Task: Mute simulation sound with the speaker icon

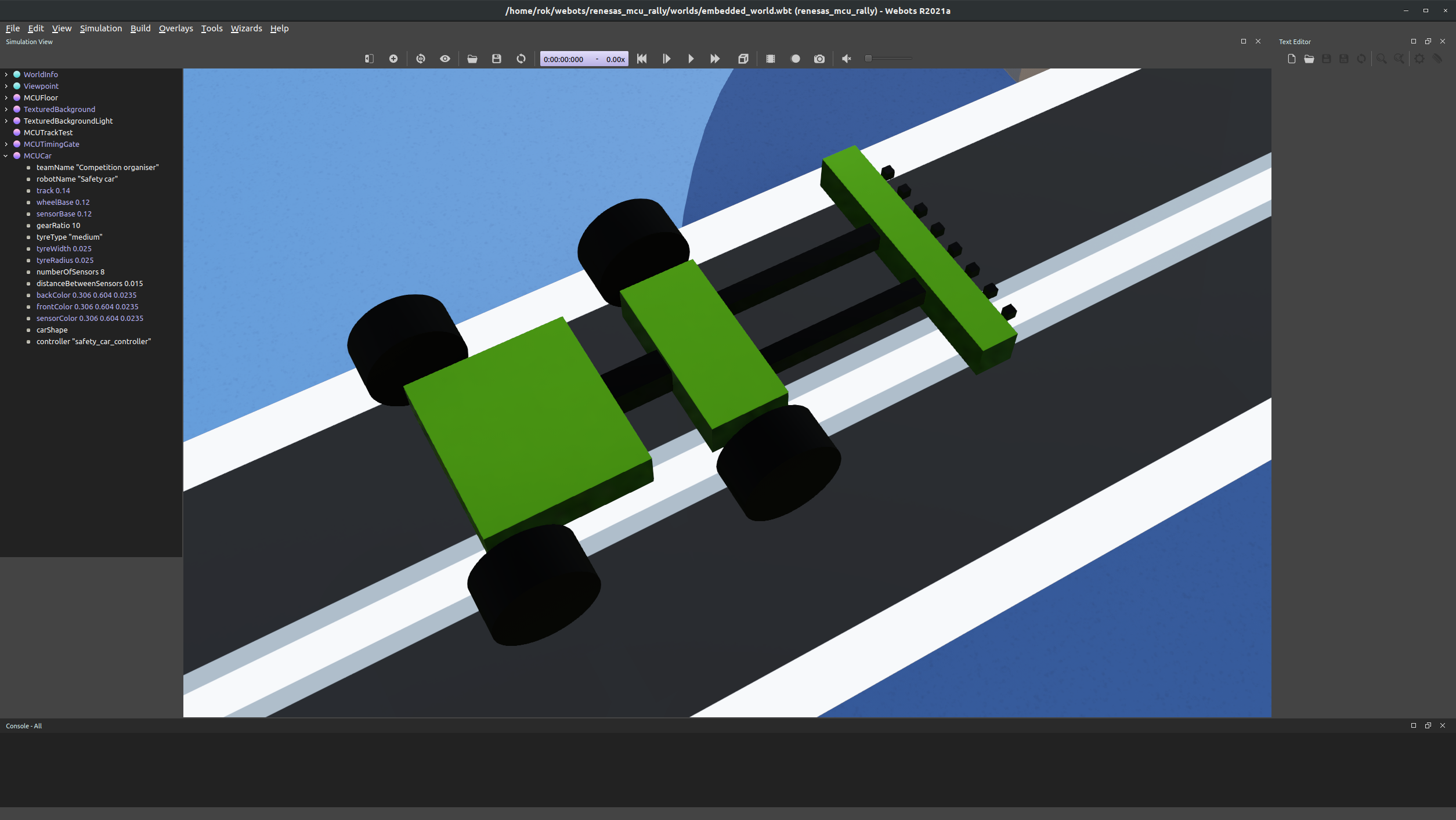Action: point(846,58)
